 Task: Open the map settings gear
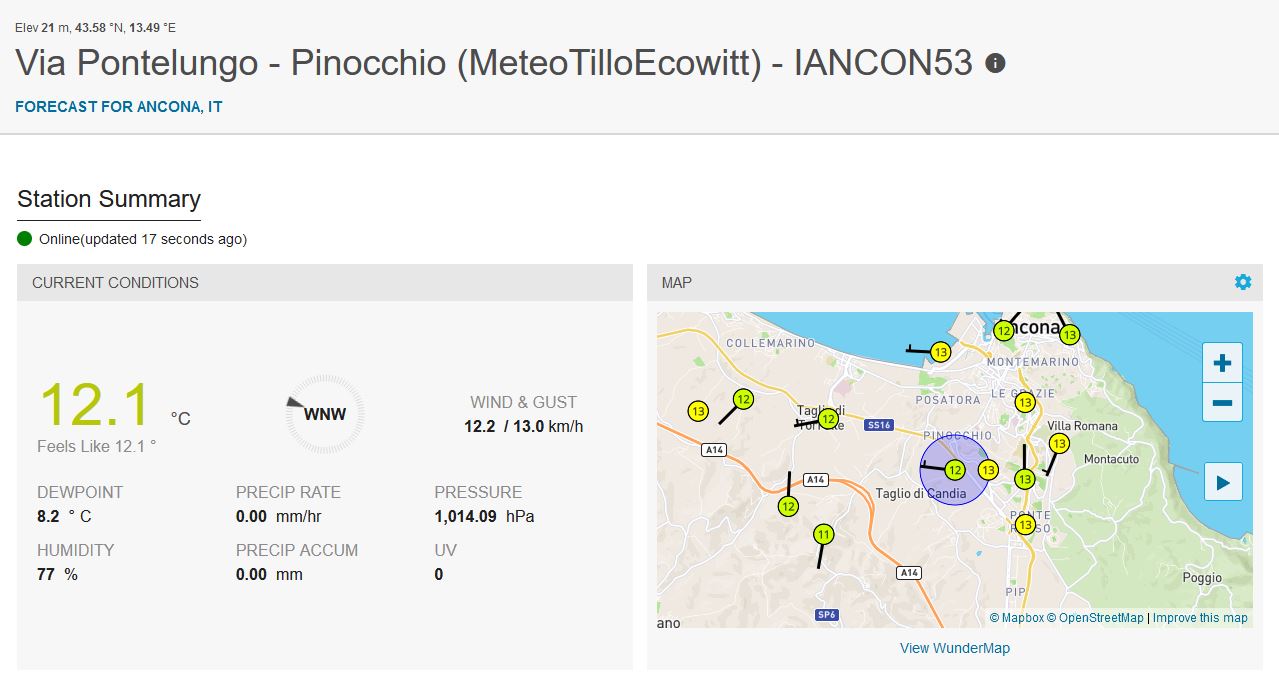tap(1242, 282)
